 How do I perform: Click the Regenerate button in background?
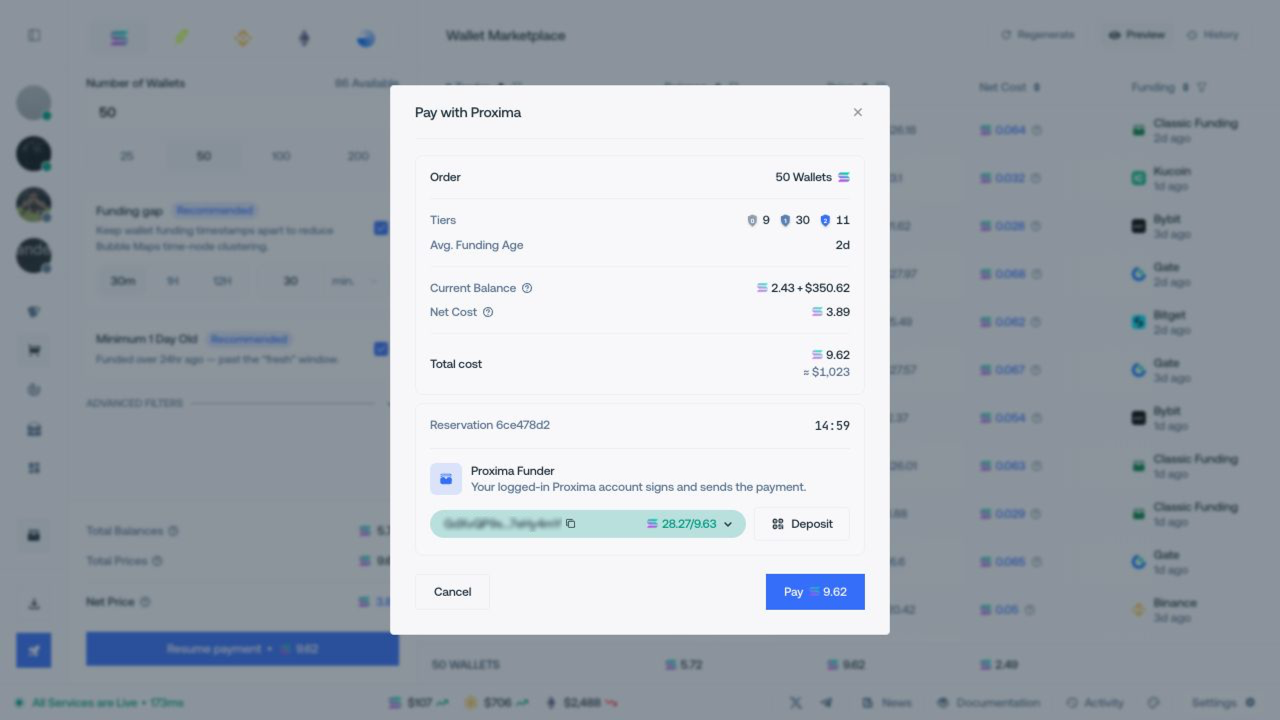[1038, 35]
